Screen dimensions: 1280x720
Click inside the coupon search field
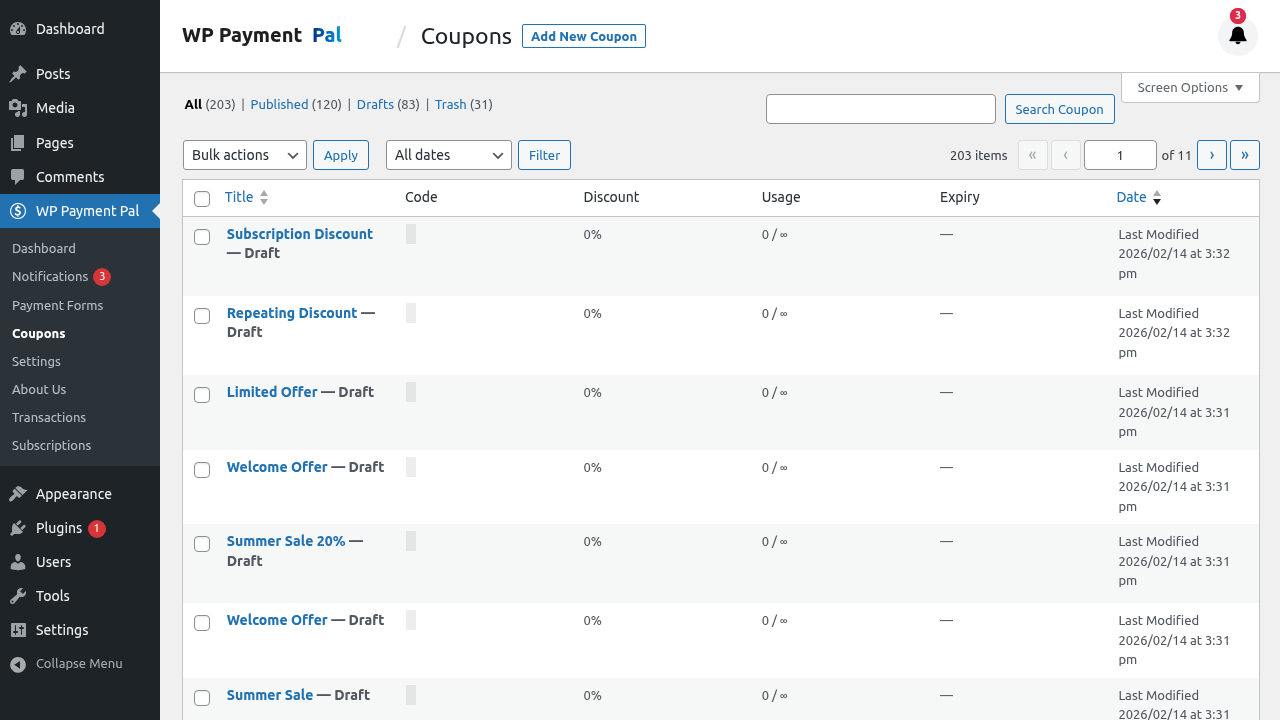pos(880,109)
